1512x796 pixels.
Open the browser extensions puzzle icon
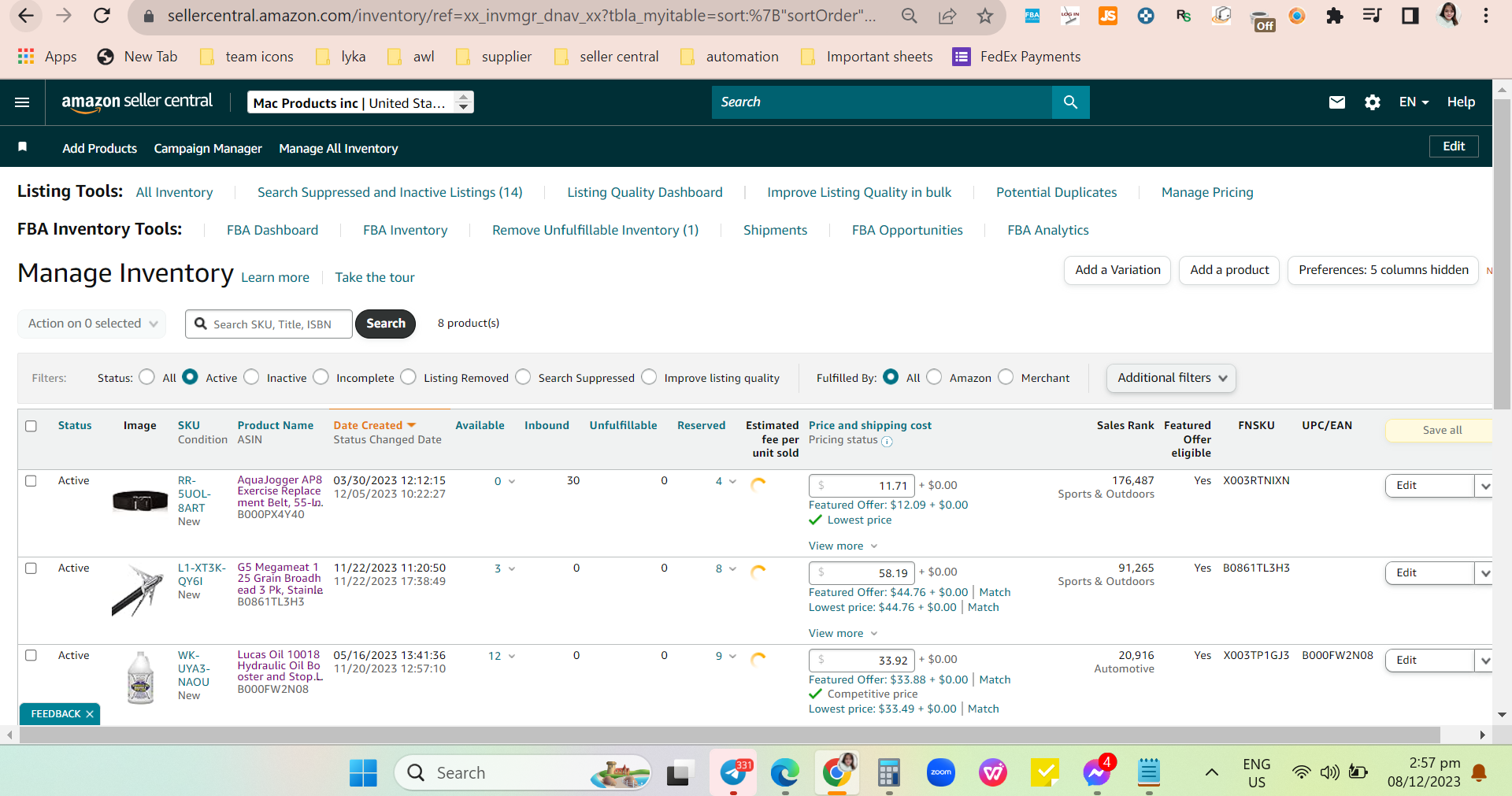click(x=1335, y=16)
